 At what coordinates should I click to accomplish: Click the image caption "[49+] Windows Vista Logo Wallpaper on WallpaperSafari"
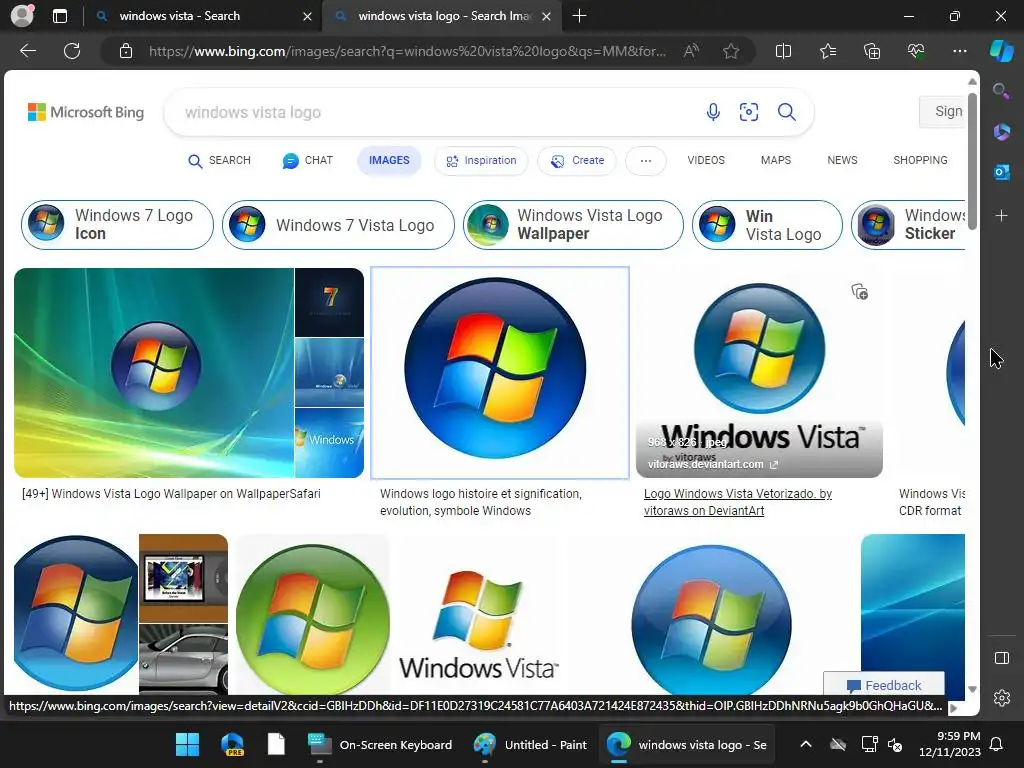click(171, 494)
